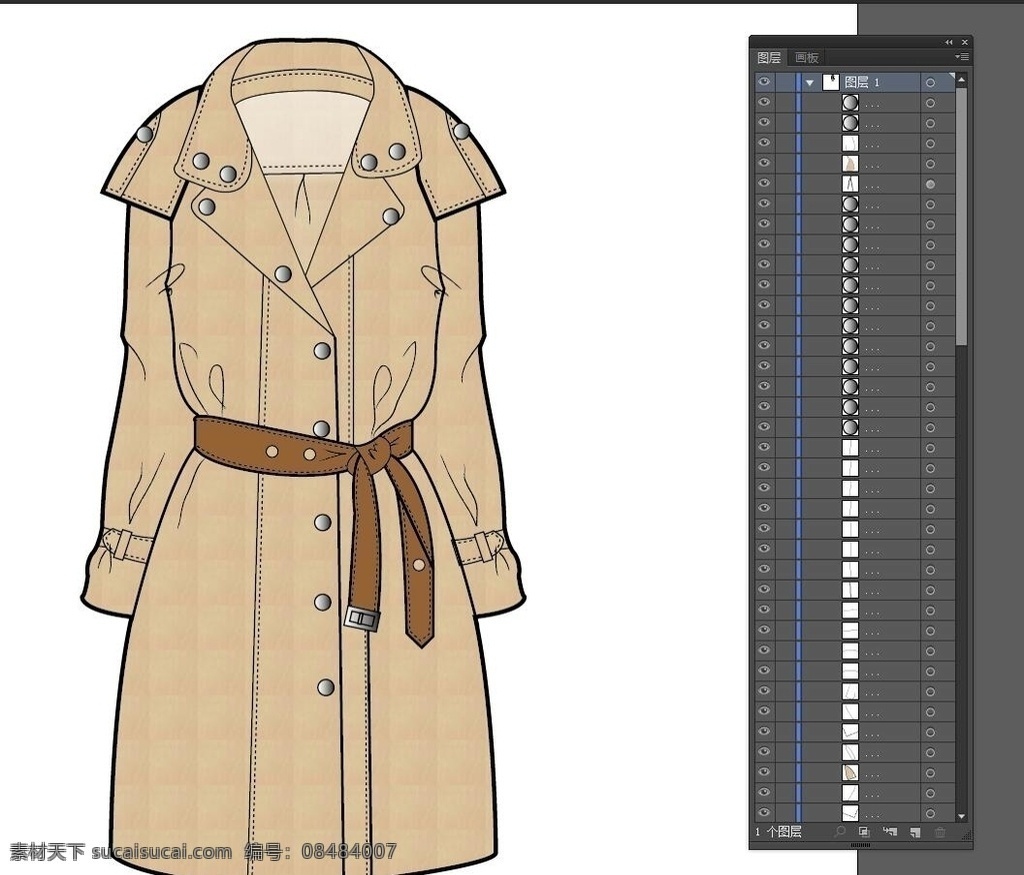Image resolution: width=1024 pixels, height=875 pixels.
Task: Open the Layers panel flyout menu
Action: point(961,57)
